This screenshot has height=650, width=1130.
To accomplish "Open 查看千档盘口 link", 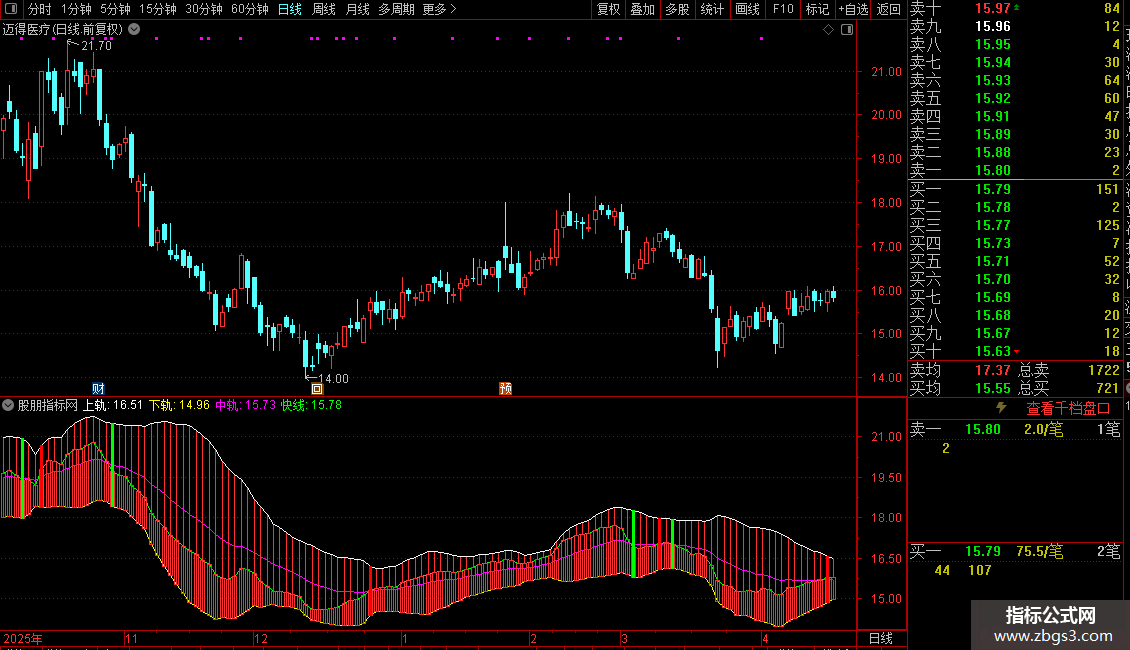I will coord(1068,408).
